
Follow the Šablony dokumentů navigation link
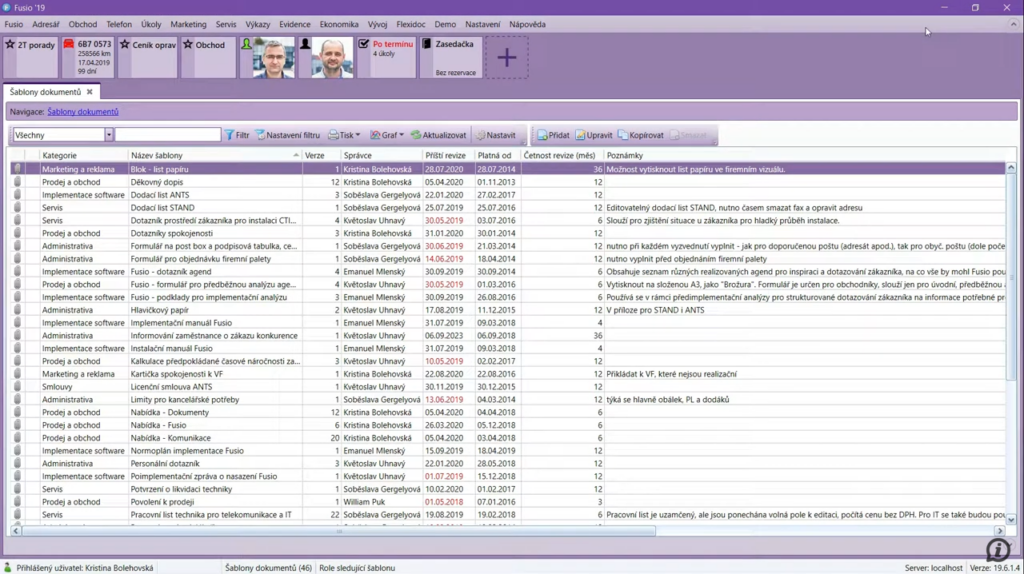(82, 112)
